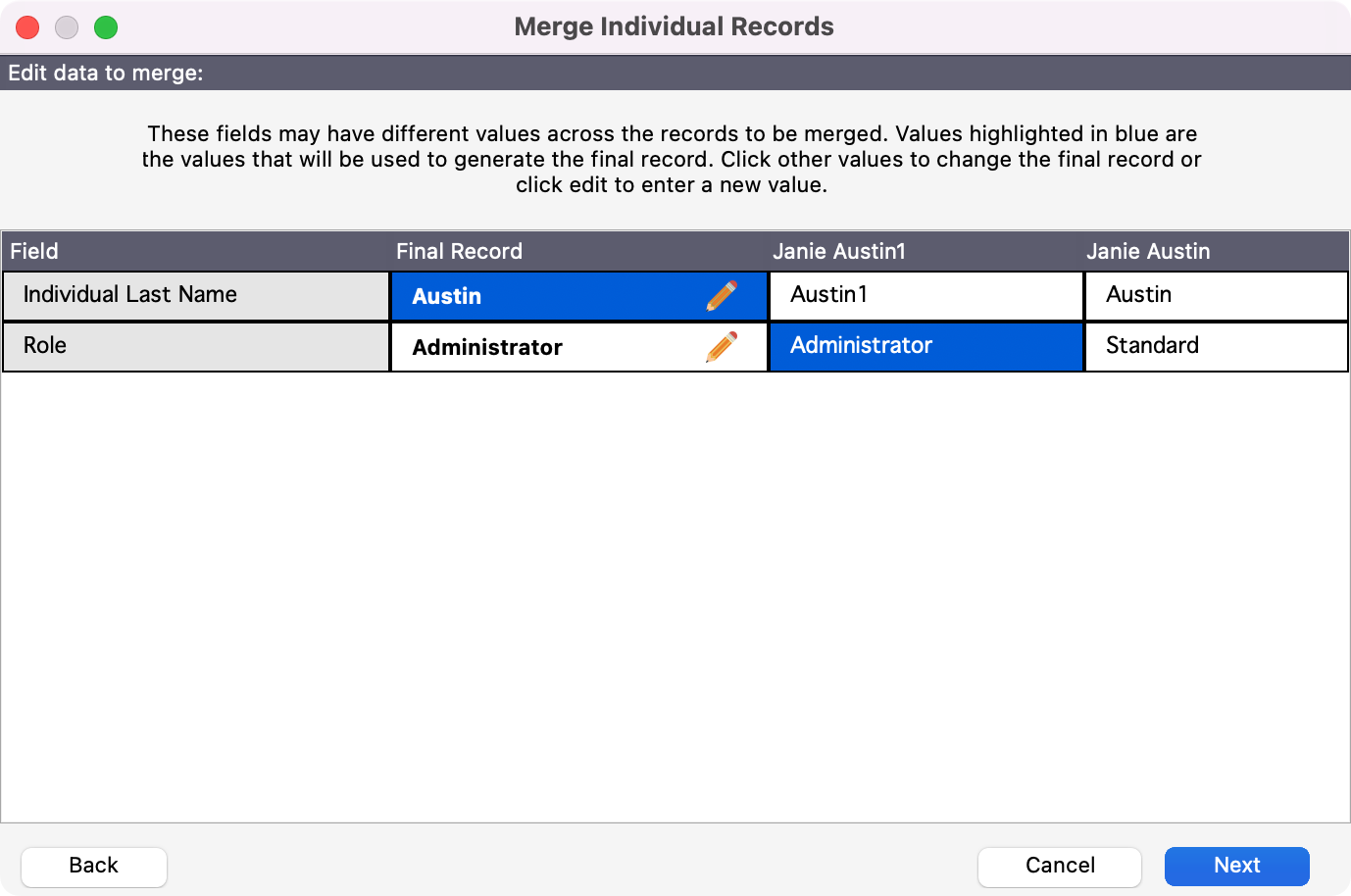Click the Janie Austin column header
Image resolution: width=1351 pixels, height=896 pixels.
1147,252
